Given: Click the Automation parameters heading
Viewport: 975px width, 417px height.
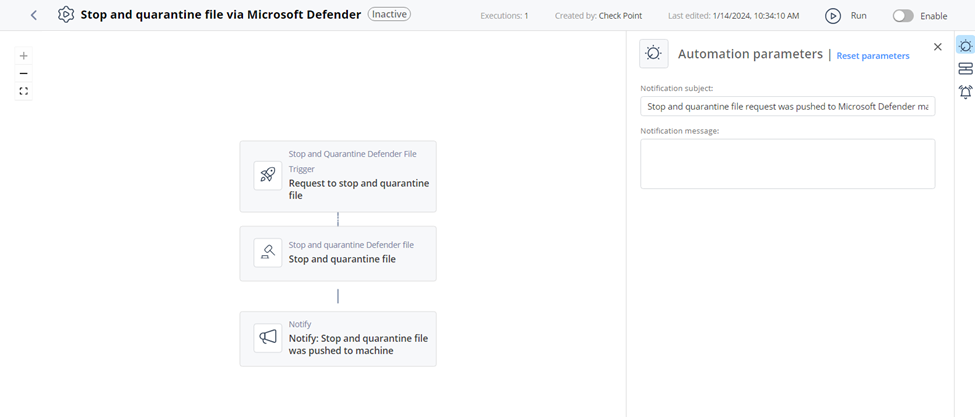Looking at the screenshot, I should pyautogui.click(x=751, y=54).
